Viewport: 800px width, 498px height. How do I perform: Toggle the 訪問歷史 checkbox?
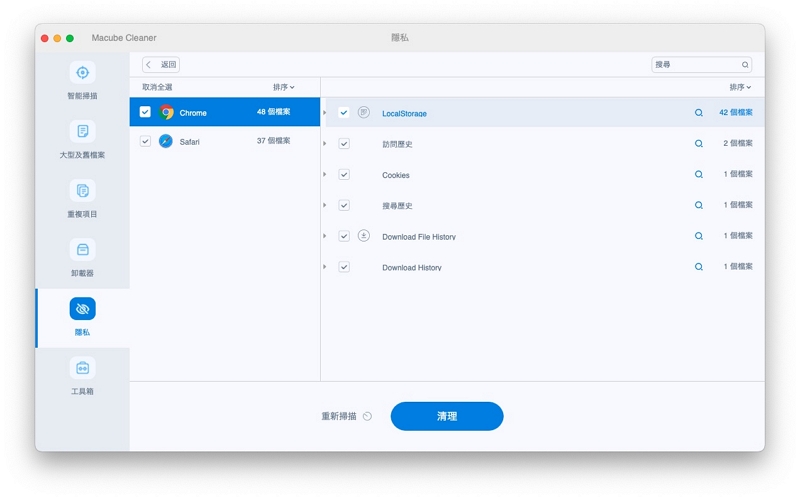click(x=344, y=143)
